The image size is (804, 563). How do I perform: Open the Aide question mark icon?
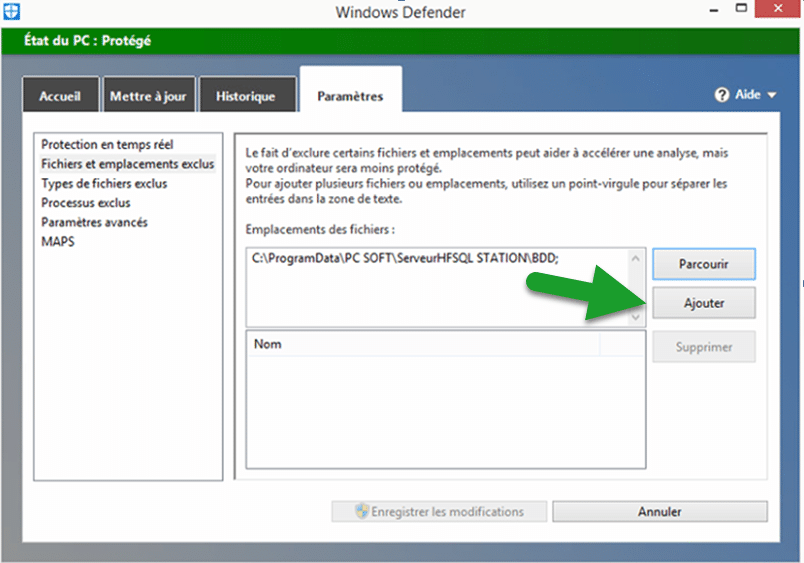click(x=721, y=95)
